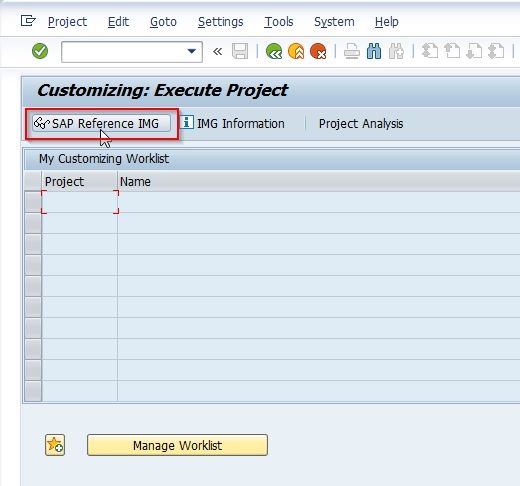This screenshot has width=520, height=486.
Task: Select the Name column header
Action: point(318,182)
